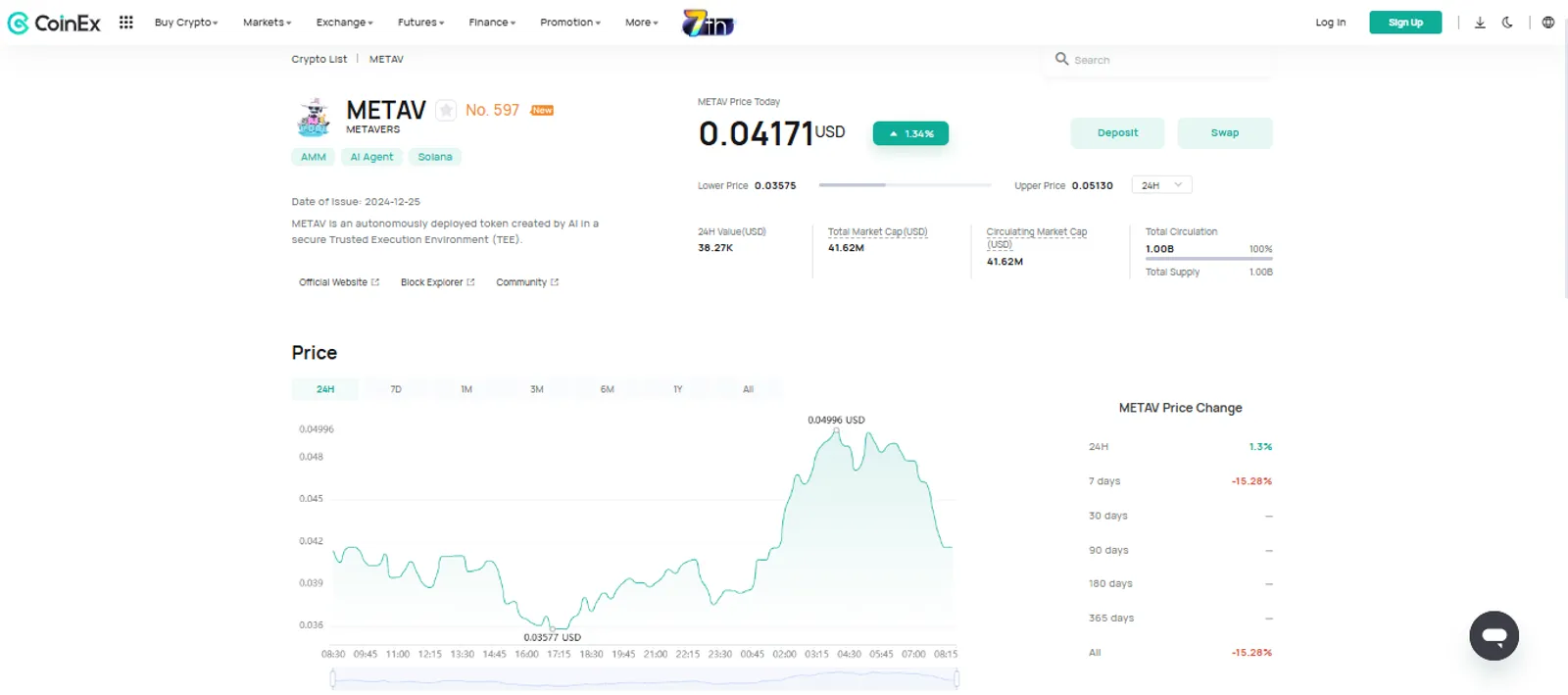Expand the Markets menu
The width and height of the screenshot is (1568, 695).
point(267,23)
